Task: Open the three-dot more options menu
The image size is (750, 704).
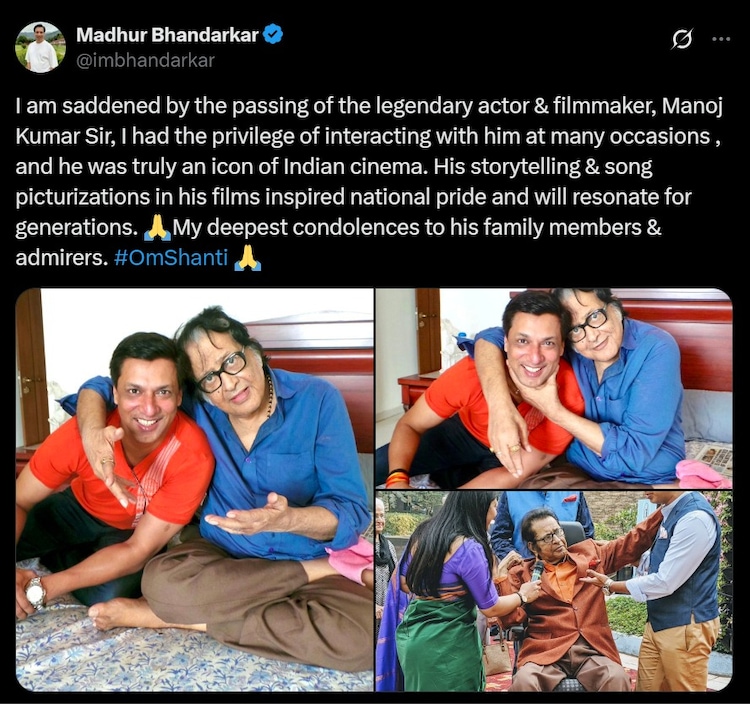Action: tap(721, 39)
